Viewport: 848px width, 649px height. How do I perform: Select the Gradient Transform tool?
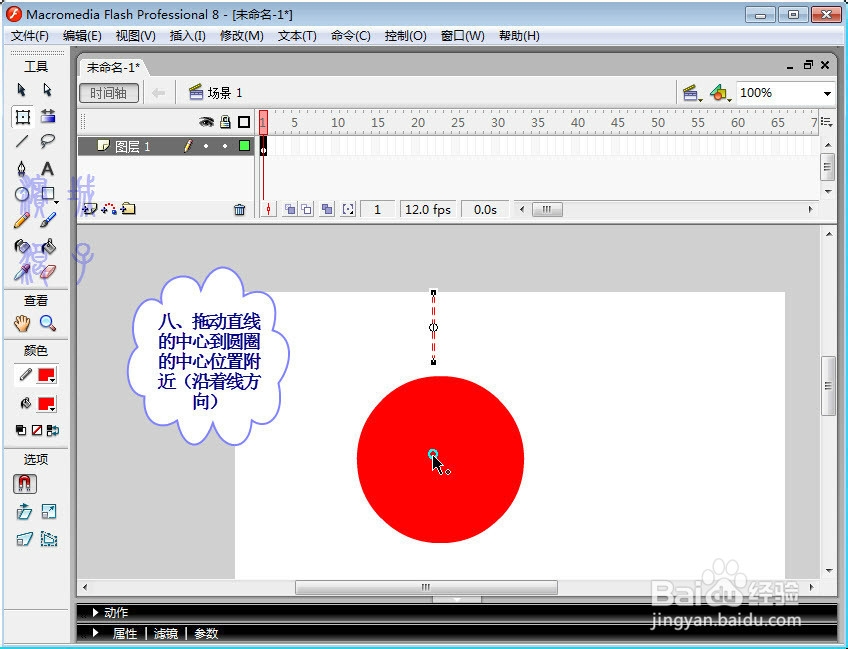[48, 116]
